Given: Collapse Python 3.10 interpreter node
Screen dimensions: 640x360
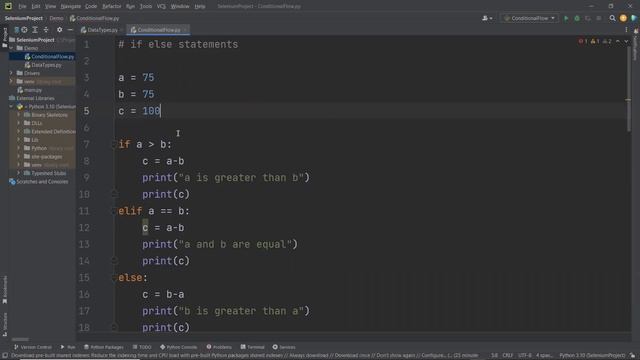Looking at the screenshot, I should [11, 107].
